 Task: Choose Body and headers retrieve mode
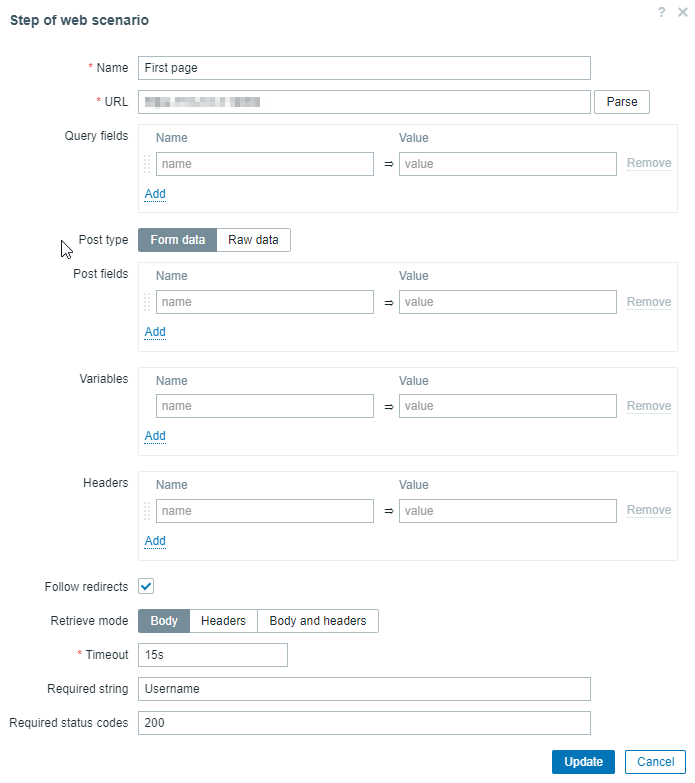click(x=318, y=621)
